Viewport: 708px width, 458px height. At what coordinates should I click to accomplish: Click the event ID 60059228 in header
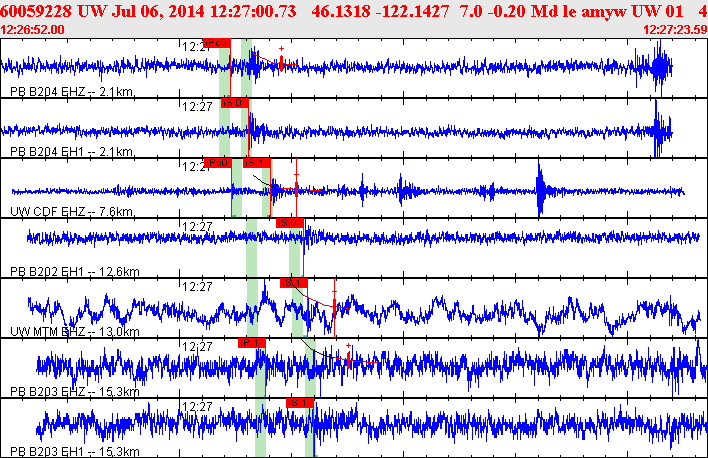coord(36,11)
